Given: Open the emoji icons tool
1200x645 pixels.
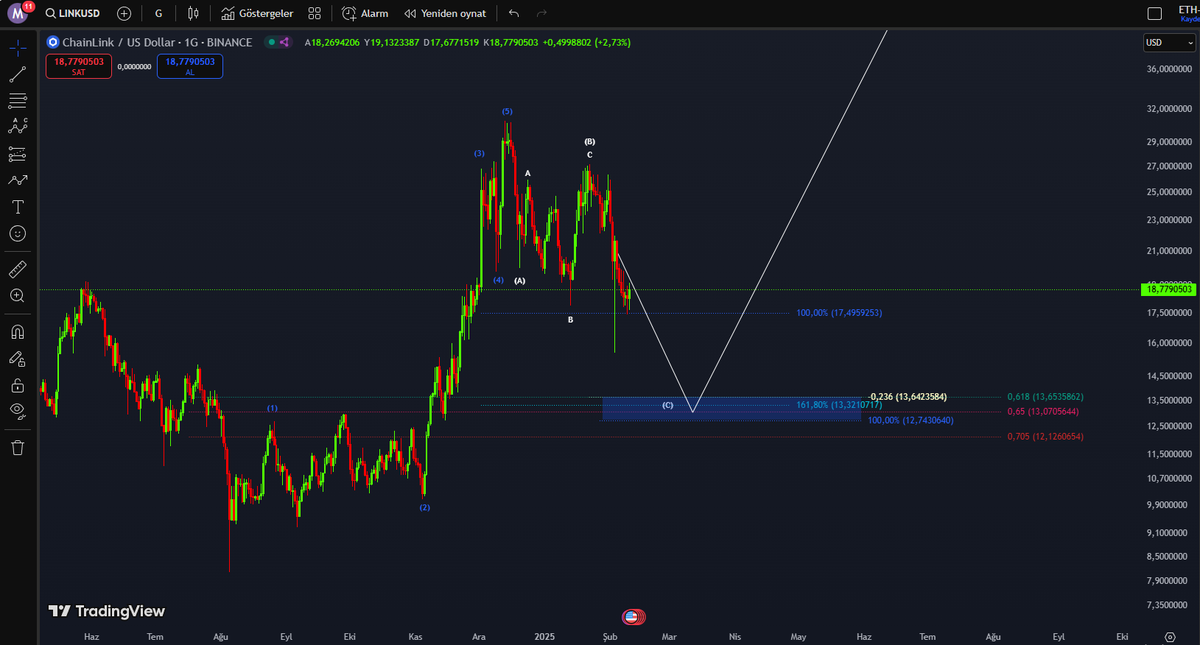Looking at the screenshot, I should point(17,233).
